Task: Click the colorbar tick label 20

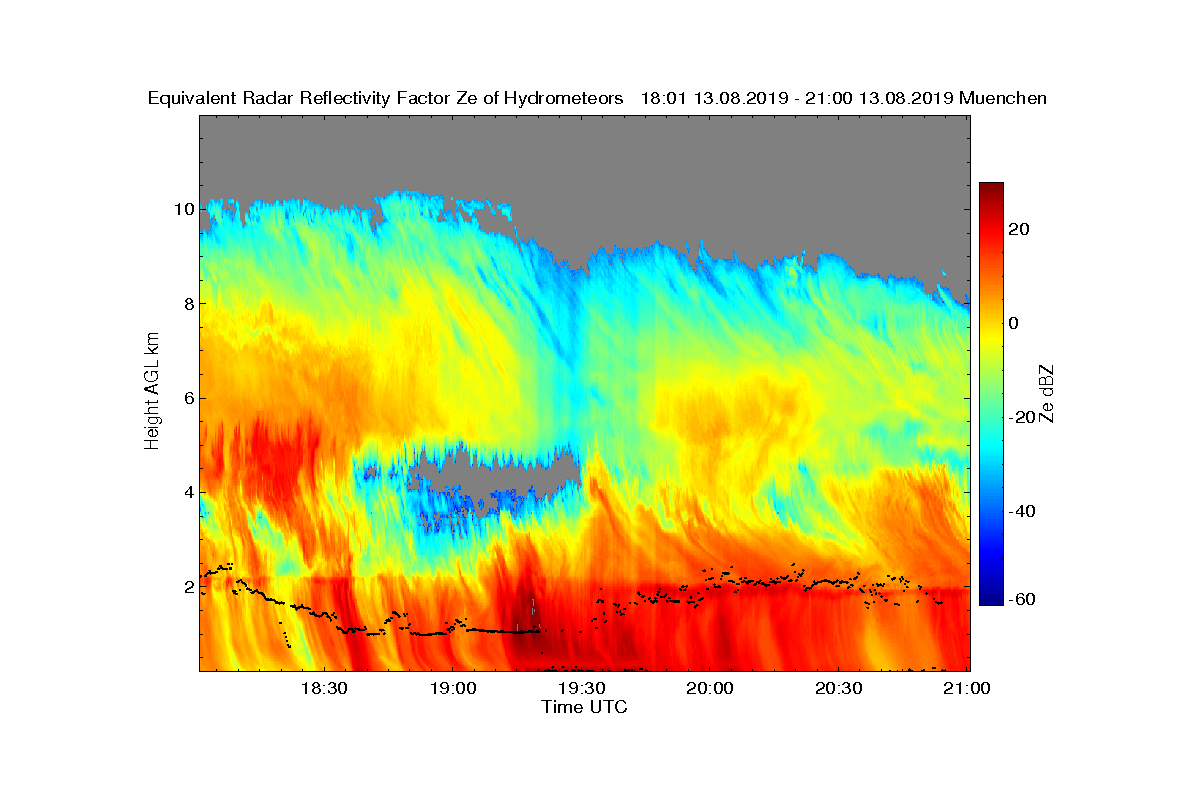Action: [x=1020, y=229]
